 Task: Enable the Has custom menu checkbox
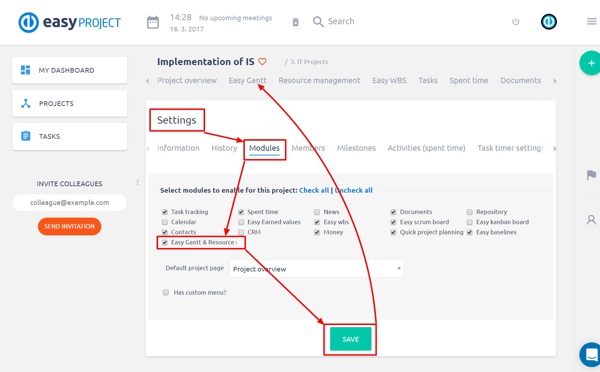pyautogui.click(x=166, y=292)
